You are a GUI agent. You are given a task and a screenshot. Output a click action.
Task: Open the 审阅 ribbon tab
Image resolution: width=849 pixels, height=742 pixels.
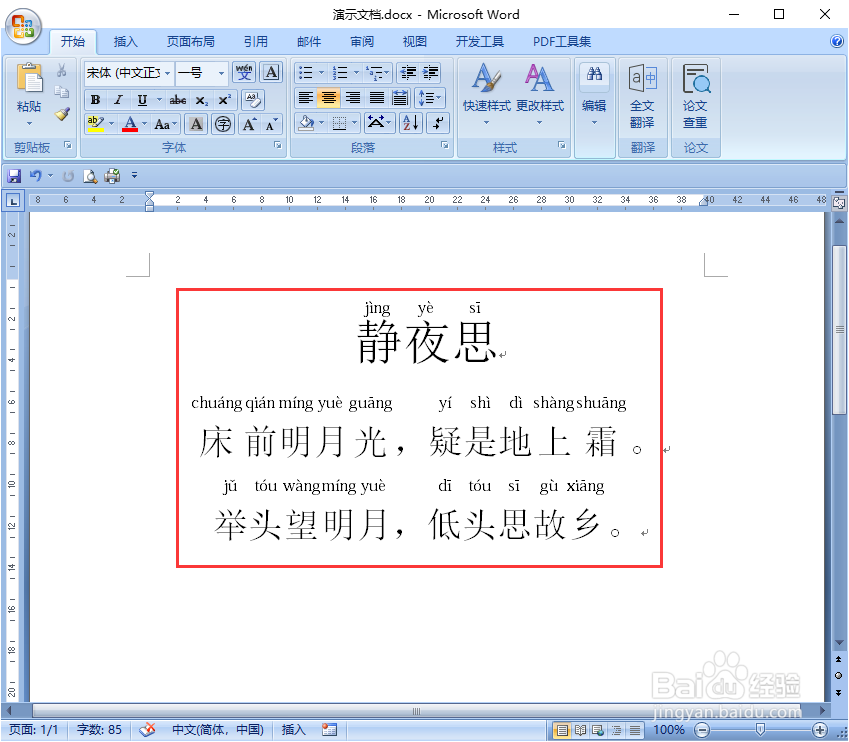[x=361, y=42]
